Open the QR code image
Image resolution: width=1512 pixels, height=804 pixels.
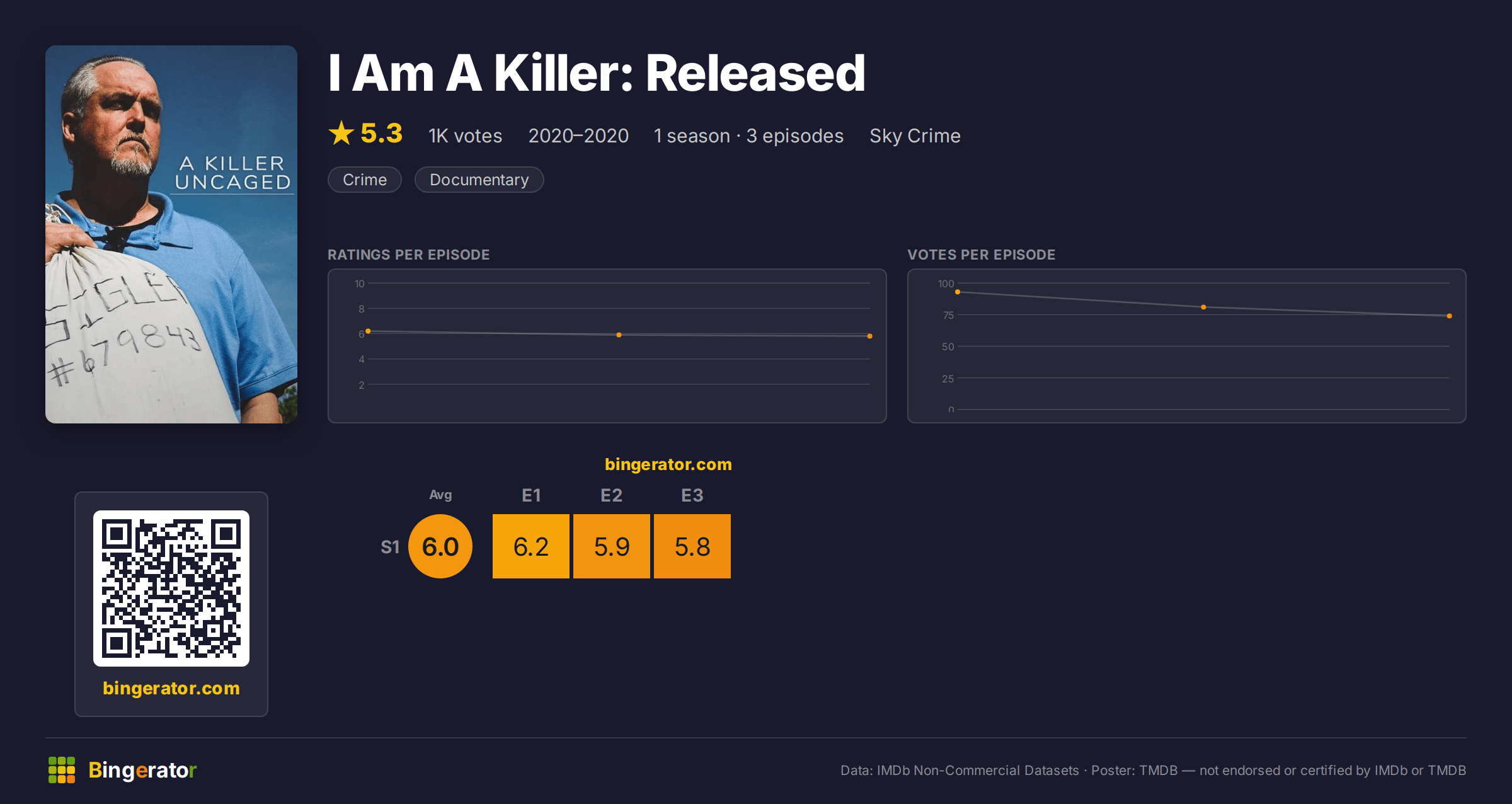coord(171,589)
